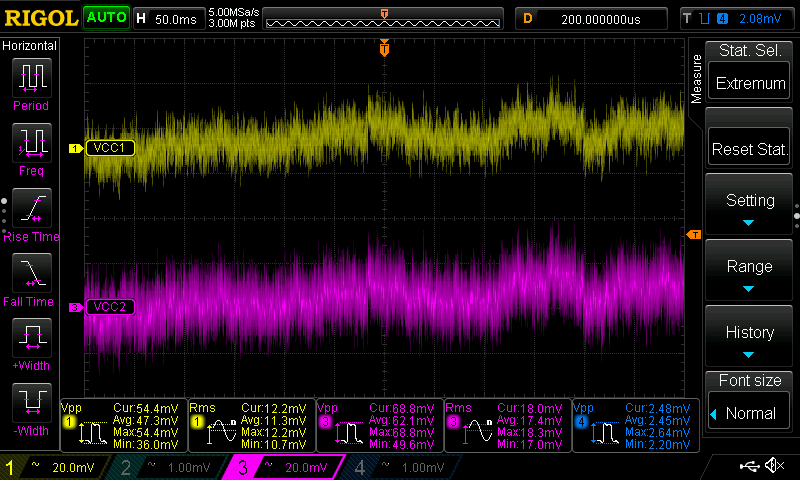Enable channel 2 in bottom bar
The image size is (800, 480).
click(168, 467)
